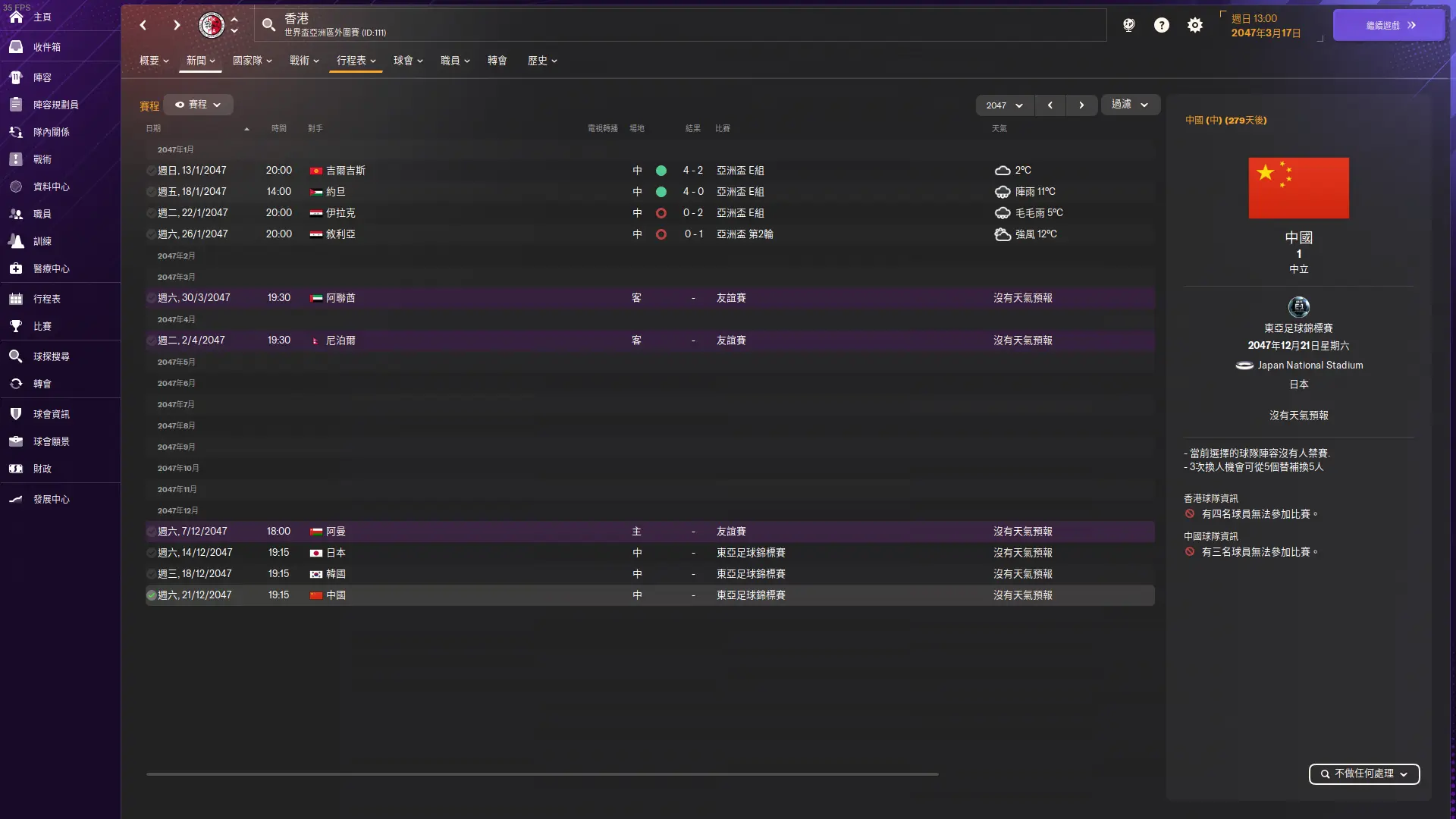Screen dimensions: 1456x819
Task: Open the 職員 tab in top menu
Action: coord(455,61)
